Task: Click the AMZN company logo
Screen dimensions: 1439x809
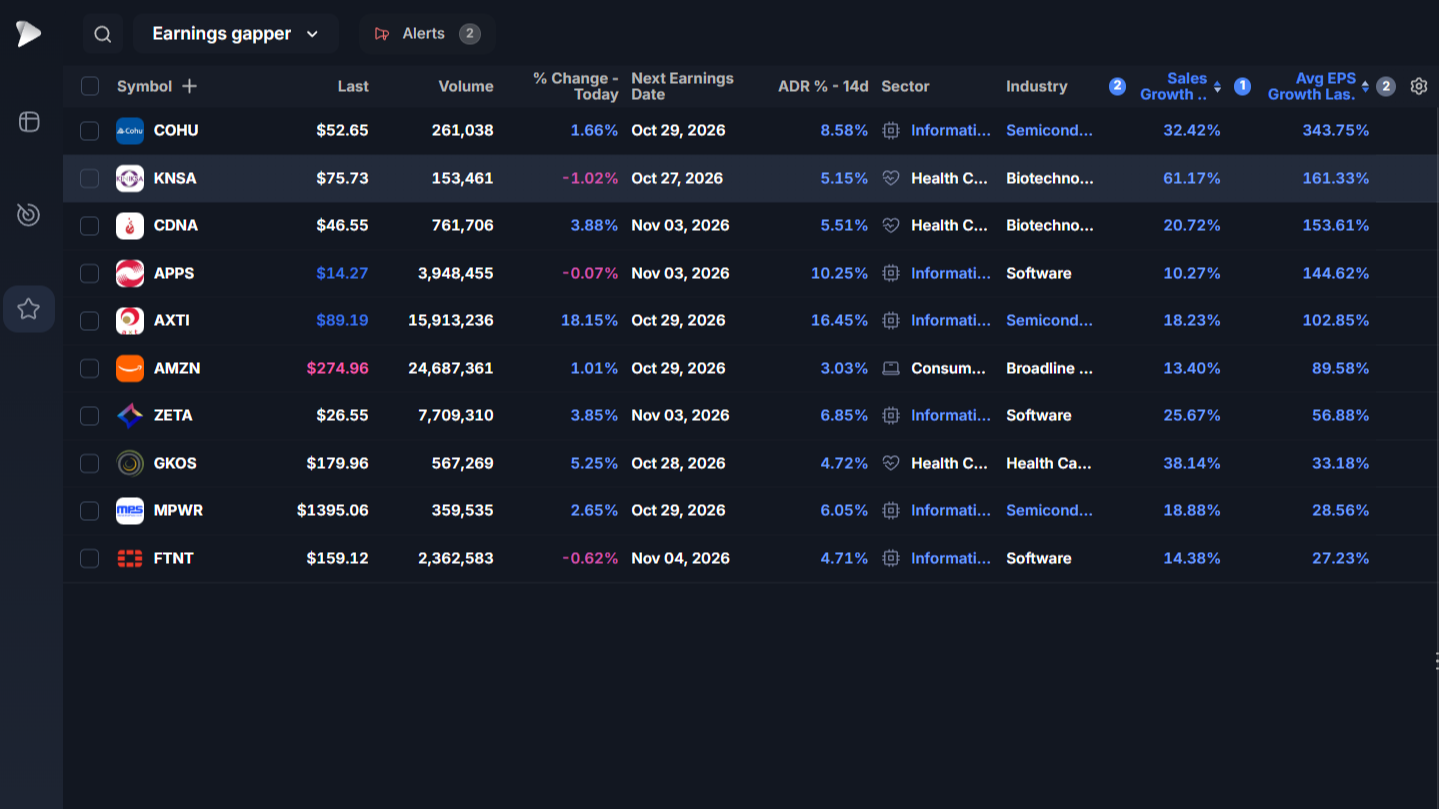Action: (x=130, y=368)
